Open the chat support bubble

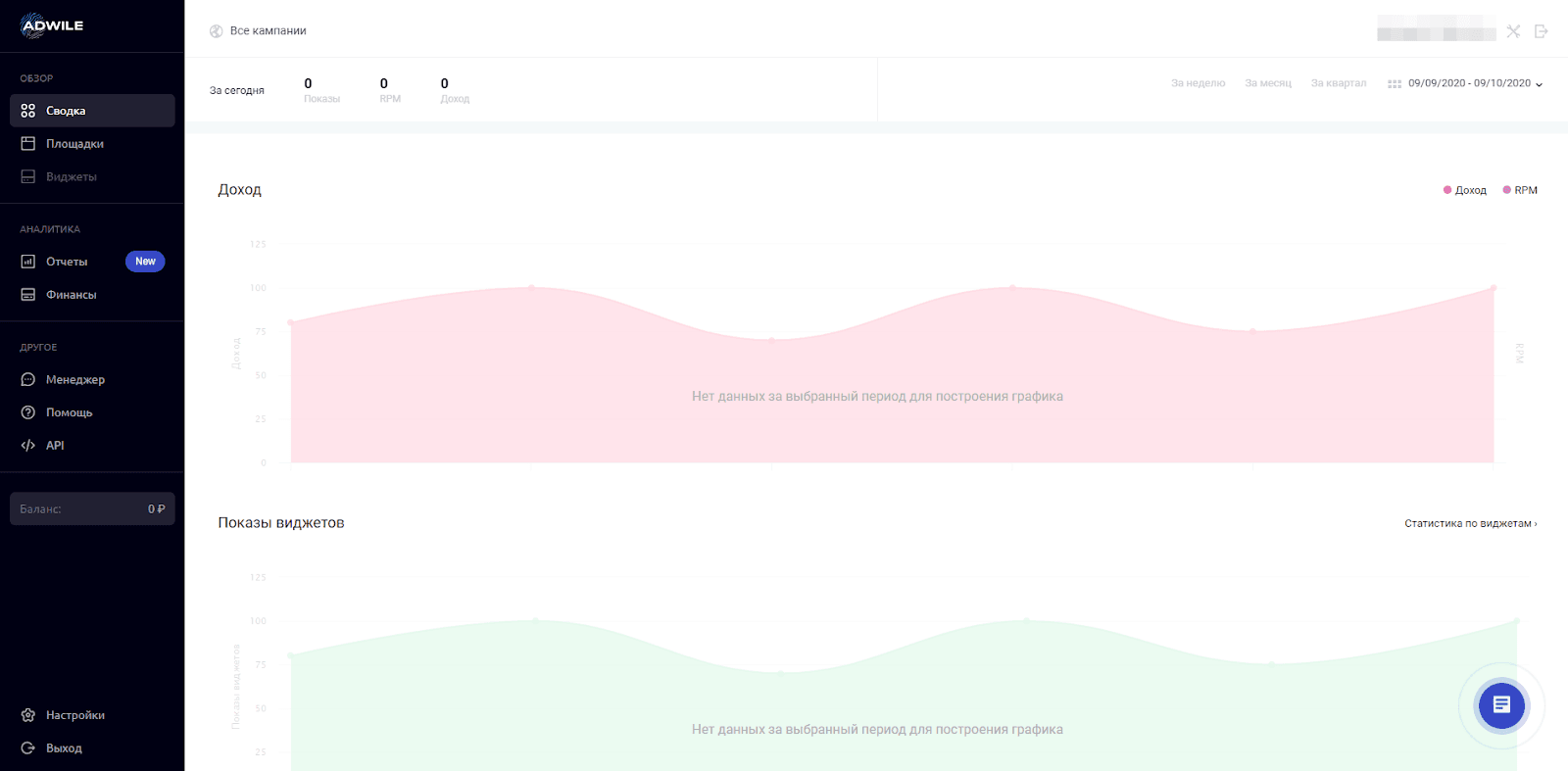coord(1501,705)
